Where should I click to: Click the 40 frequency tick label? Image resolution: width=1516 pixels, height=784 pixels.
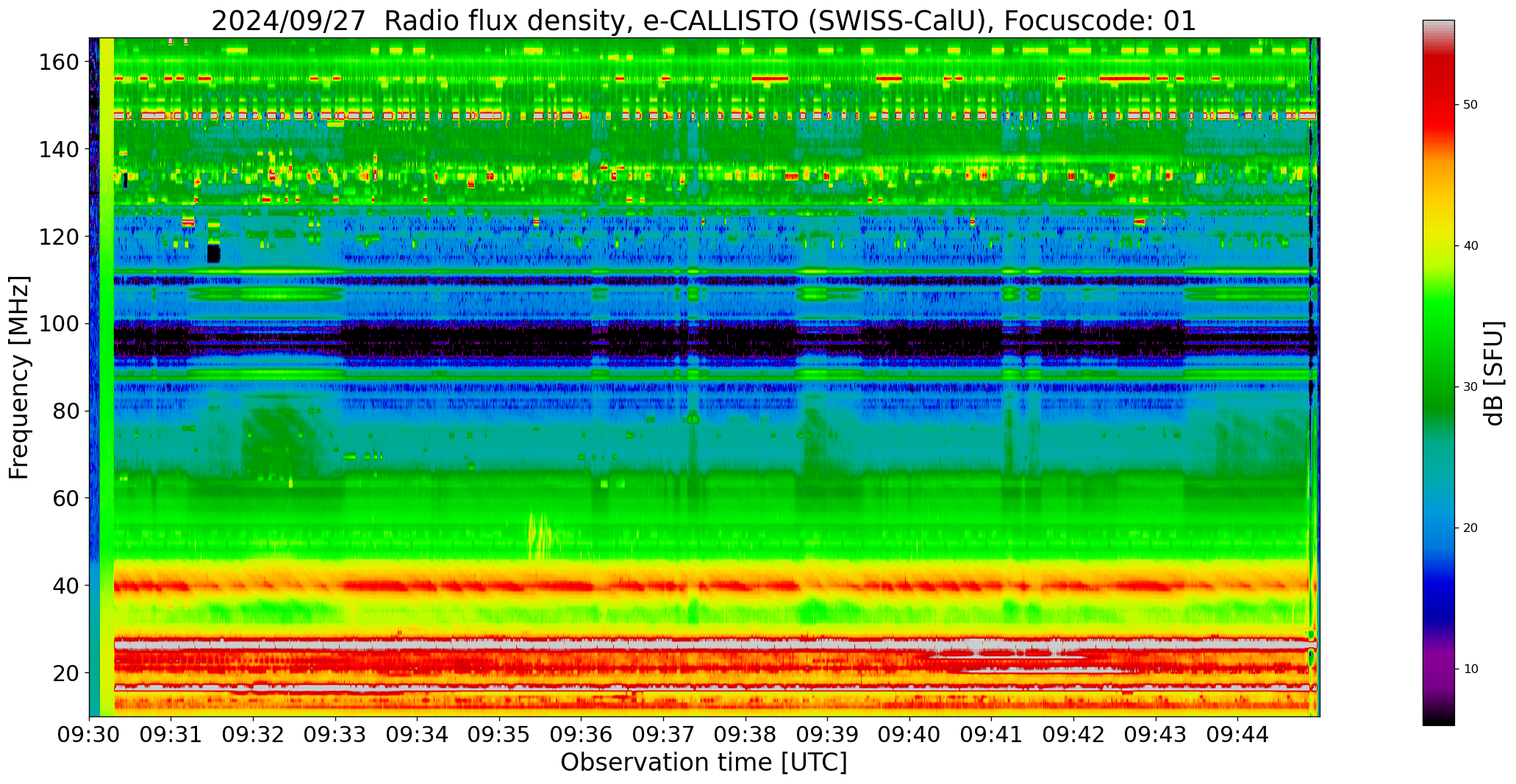(x=65, y=586)
